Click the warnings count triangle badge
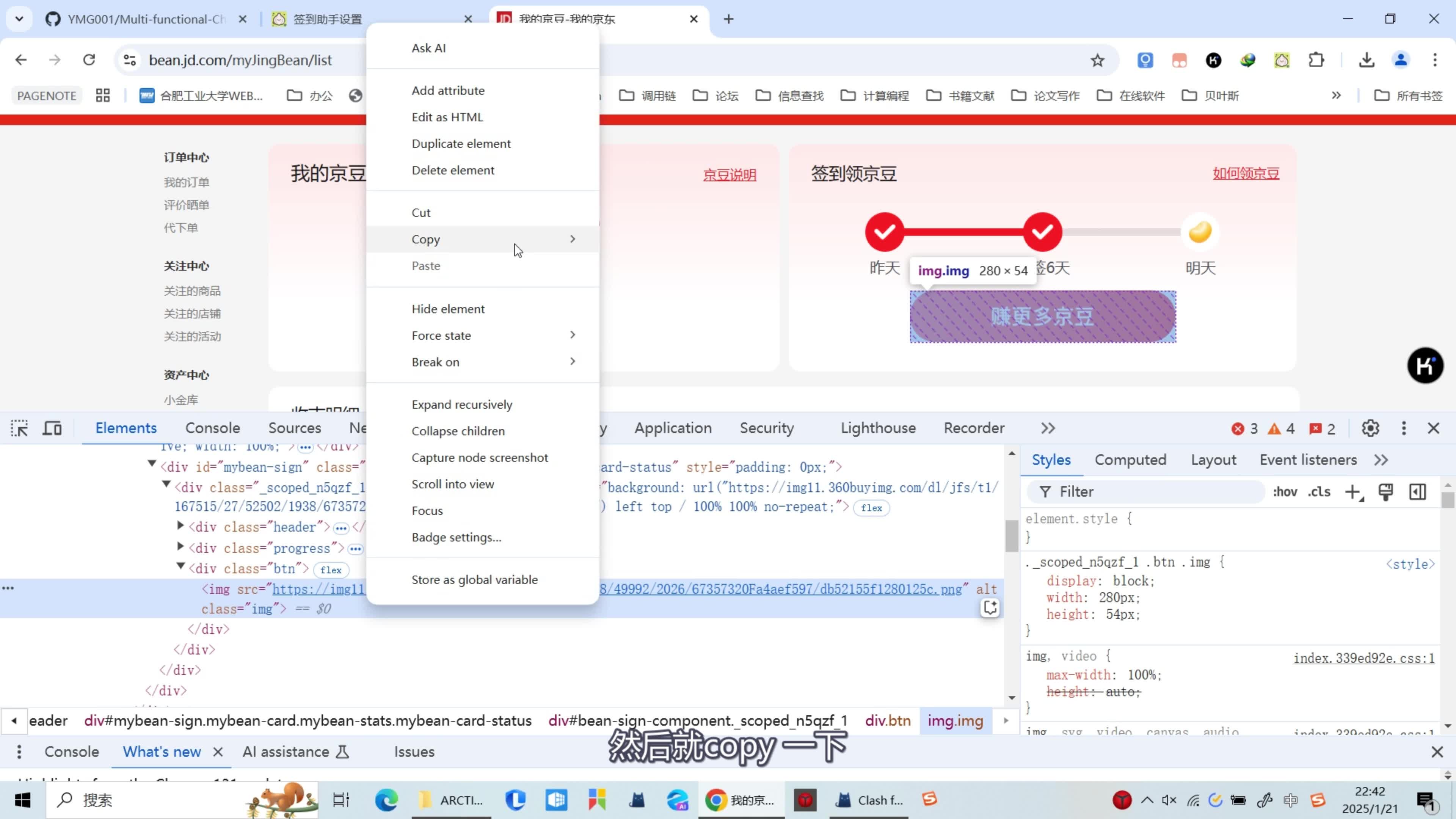This screenshot has width=1456, height=819. (x=1281, y=429)
